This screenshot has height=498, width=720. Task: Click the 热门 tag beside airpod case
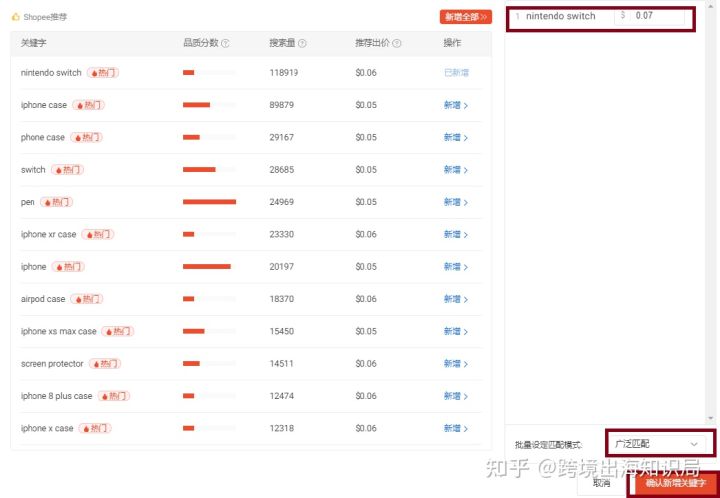tap(87, 299)
